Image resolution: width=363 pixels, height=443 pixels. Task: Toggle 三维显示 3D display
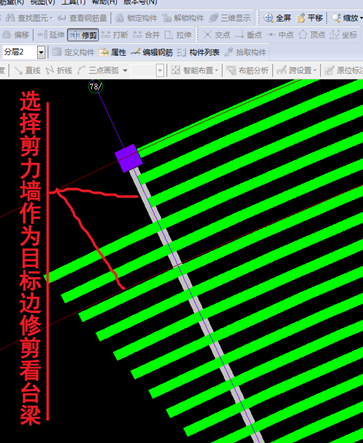coord(230,18)
